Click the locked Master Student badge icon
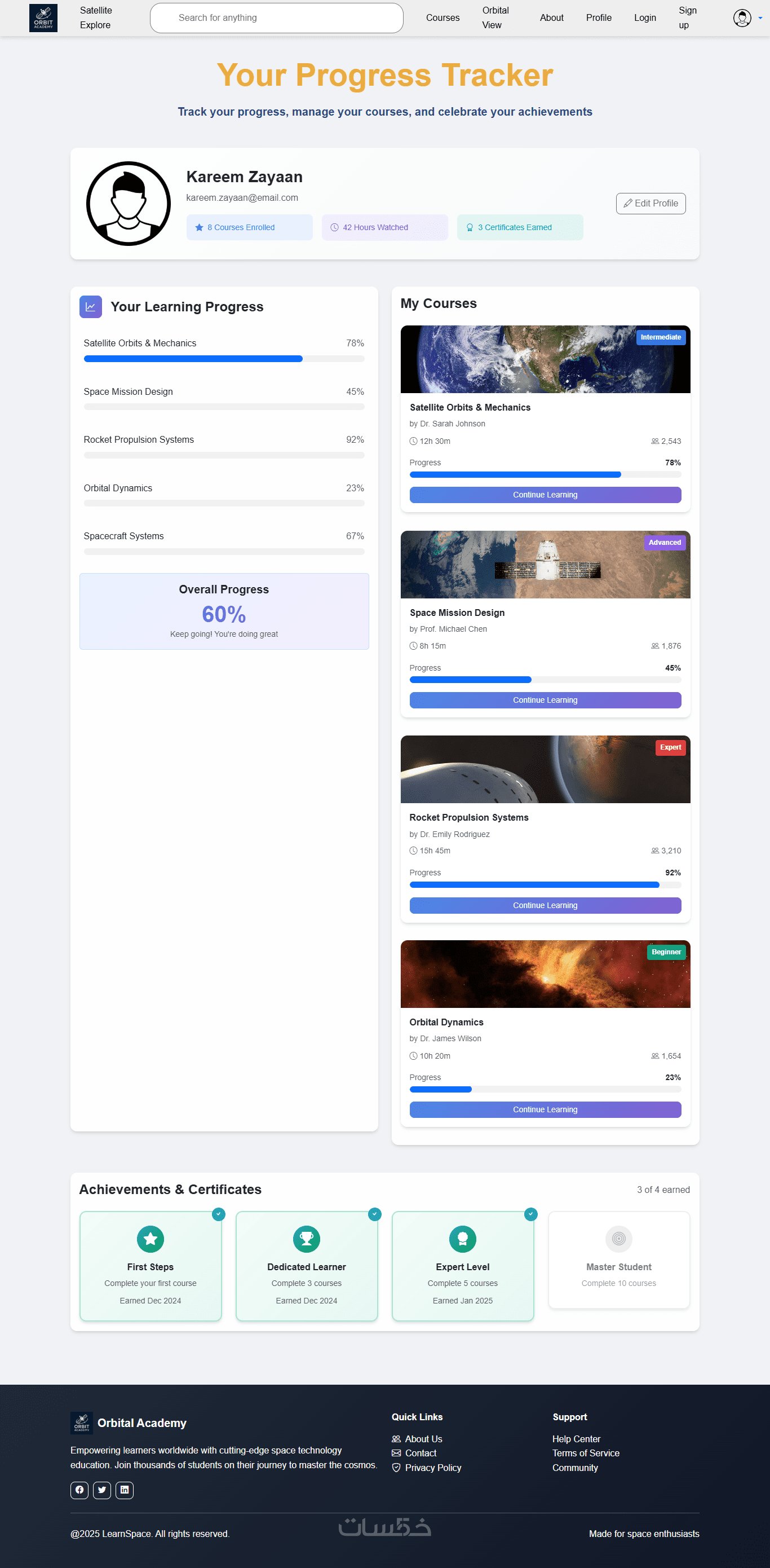The width and height of the screenshot is (770, 1568). tap(618, 1238)
